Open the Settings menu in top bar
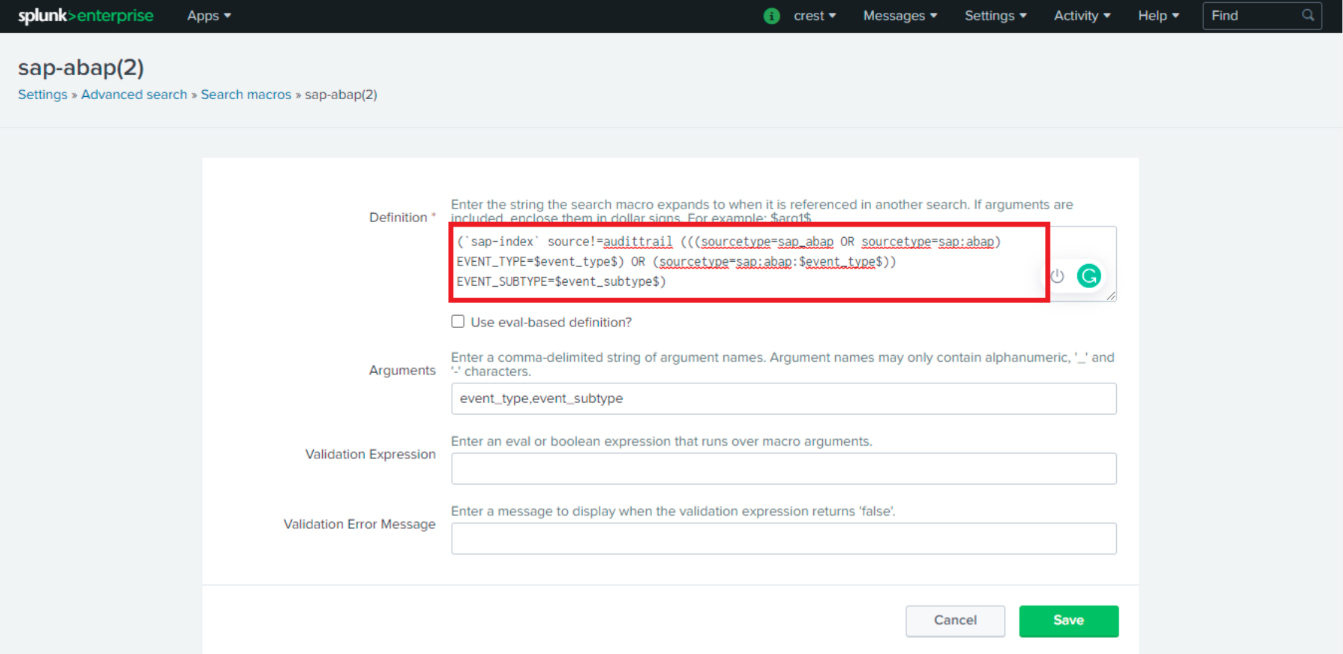Image resolution: width=1343 pixels, height=654 pixels. point(995,16)
